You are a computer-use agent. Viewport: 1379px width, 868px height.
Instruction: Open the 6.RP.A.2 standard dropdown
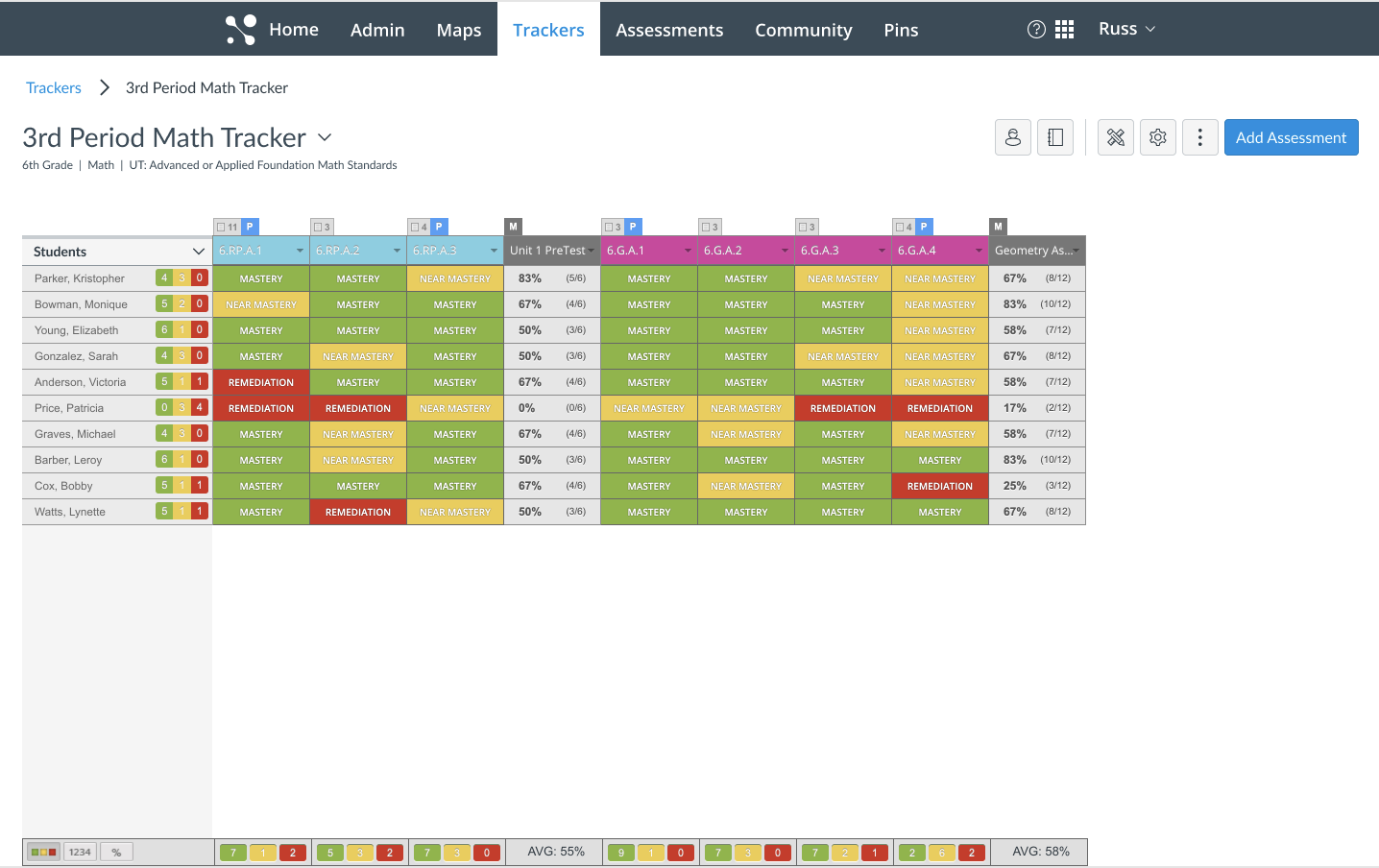397,251
